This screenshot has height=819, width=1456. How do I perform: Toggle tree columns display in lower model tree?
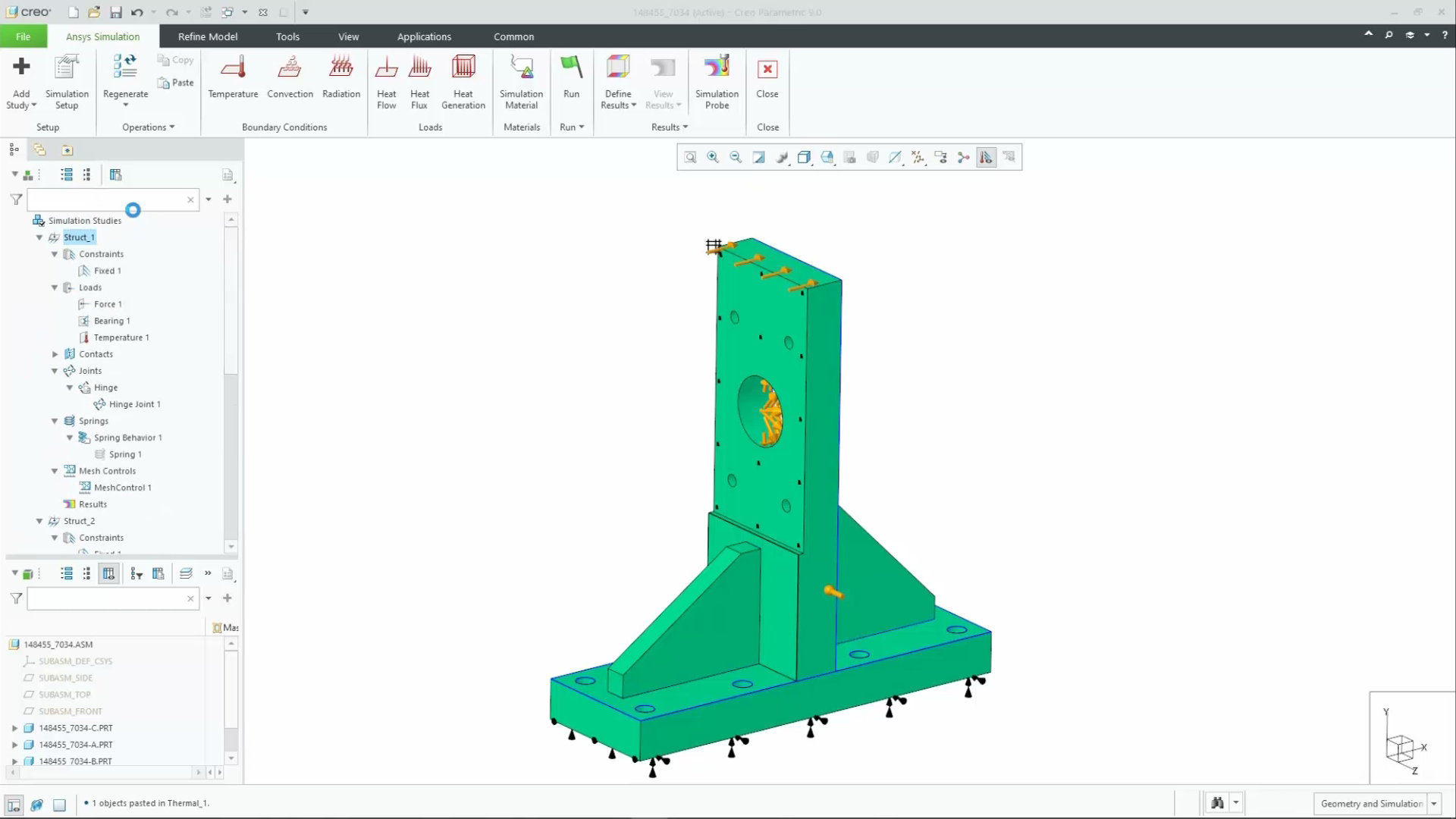coord(109,573)
